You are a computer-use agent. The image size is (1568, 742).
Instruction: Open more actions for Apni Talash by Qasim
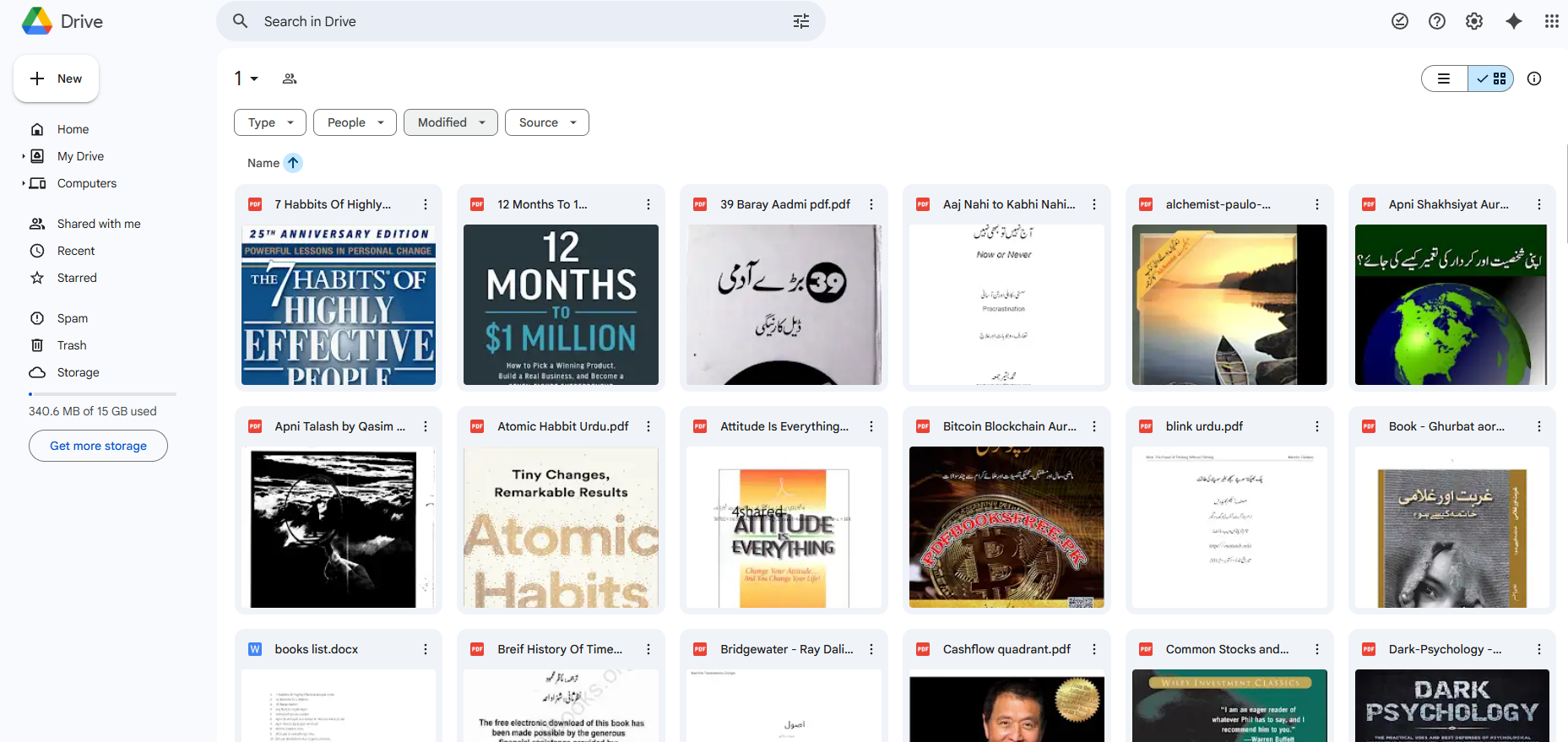tap(426, 426)
